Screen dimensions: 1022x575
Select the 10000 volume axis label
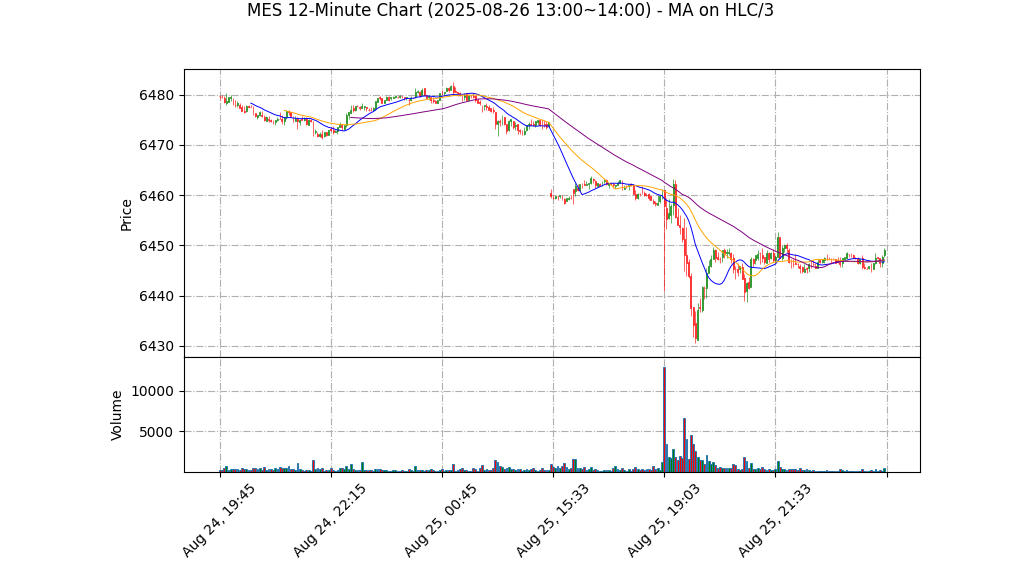[x=153, y=392]
